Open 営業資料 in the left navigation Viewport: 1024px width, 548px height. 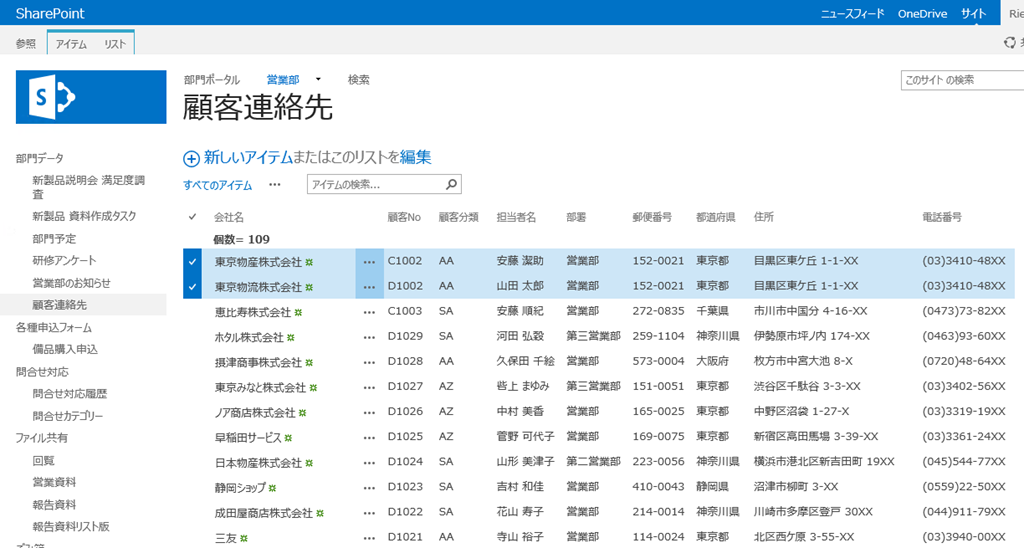[x=54, y=482]
